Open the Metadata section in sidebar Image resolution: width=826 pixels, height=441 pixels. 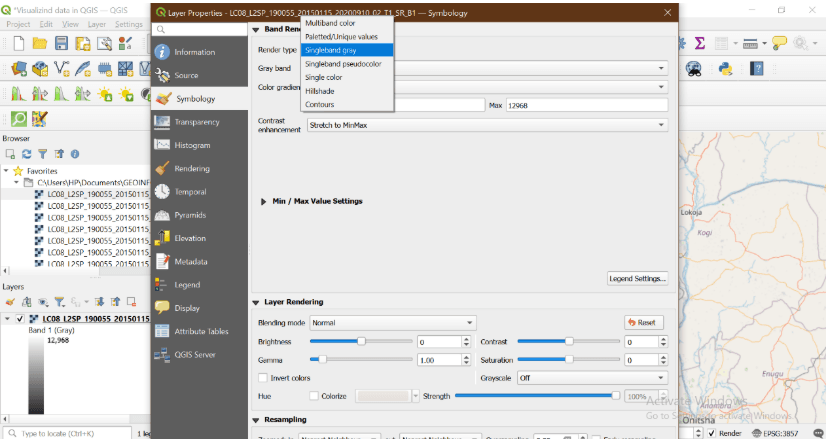pos(190,262)
